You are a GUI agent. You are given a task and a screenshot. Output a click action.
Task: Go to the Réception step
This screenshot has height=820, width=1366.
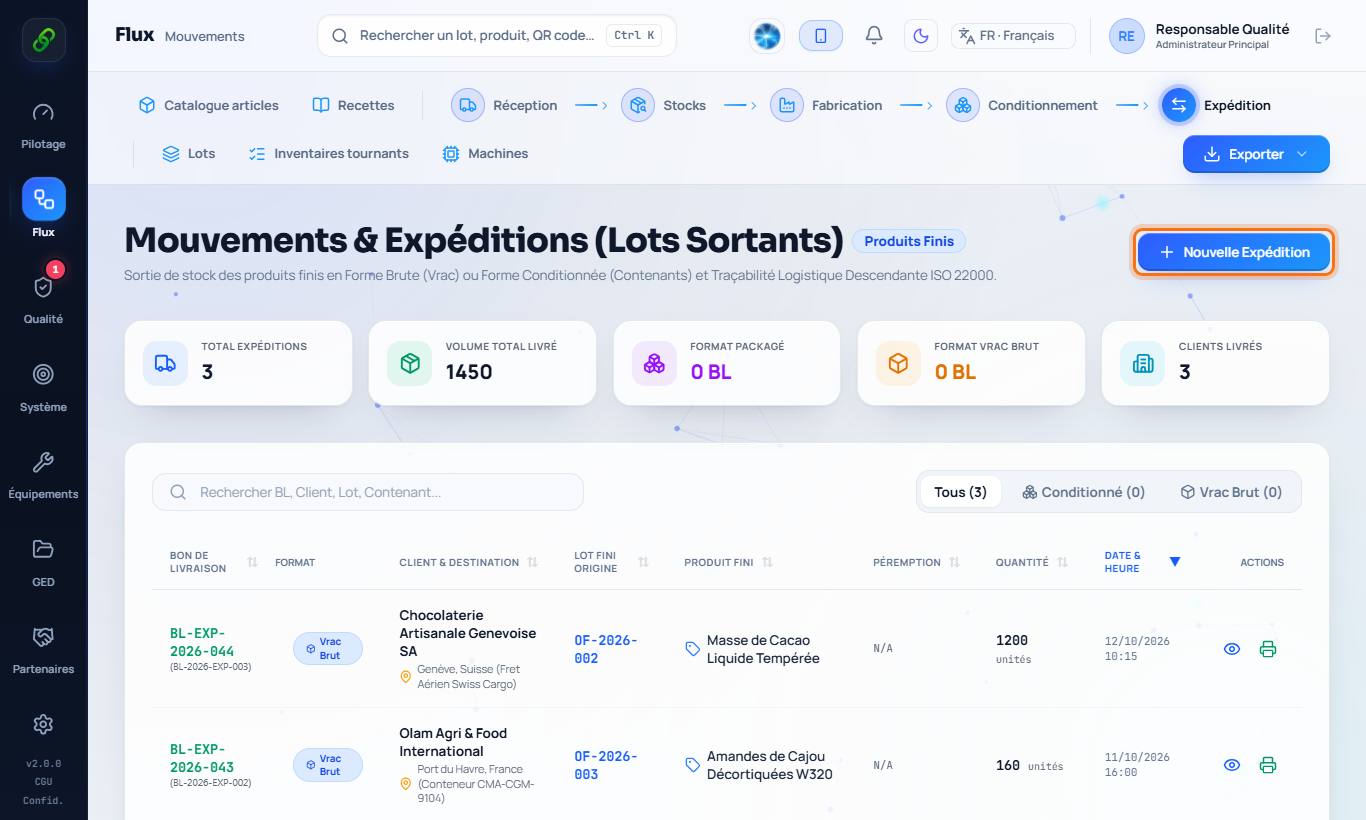[x=505, y=105]
